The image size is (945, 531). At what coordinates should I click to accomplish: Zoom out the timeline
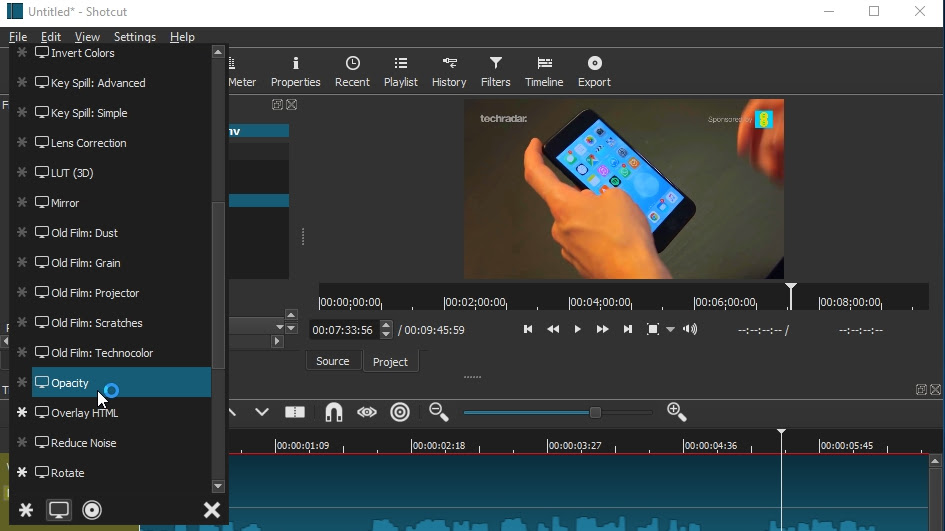(x=439, y=412)
